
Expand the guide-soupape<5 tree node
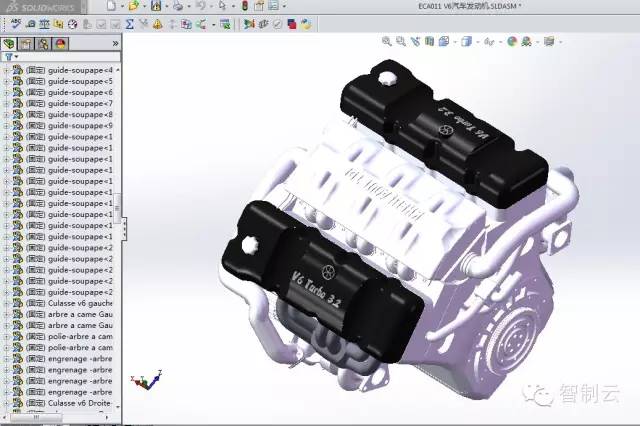click(x=6, y=81)
